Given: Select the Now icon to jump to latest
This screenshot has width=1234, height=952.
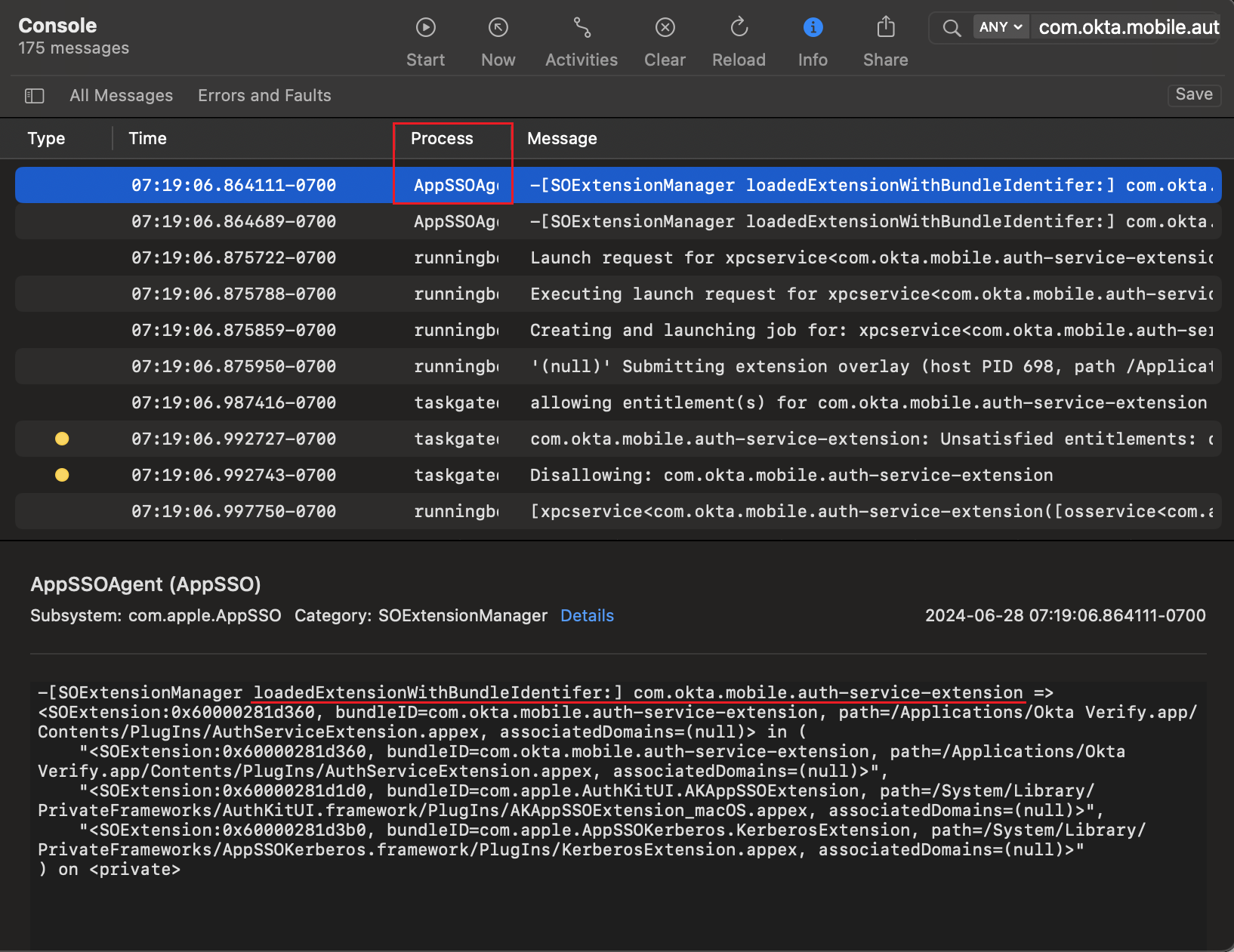Looking at the screenshot, I should point(498,27).
